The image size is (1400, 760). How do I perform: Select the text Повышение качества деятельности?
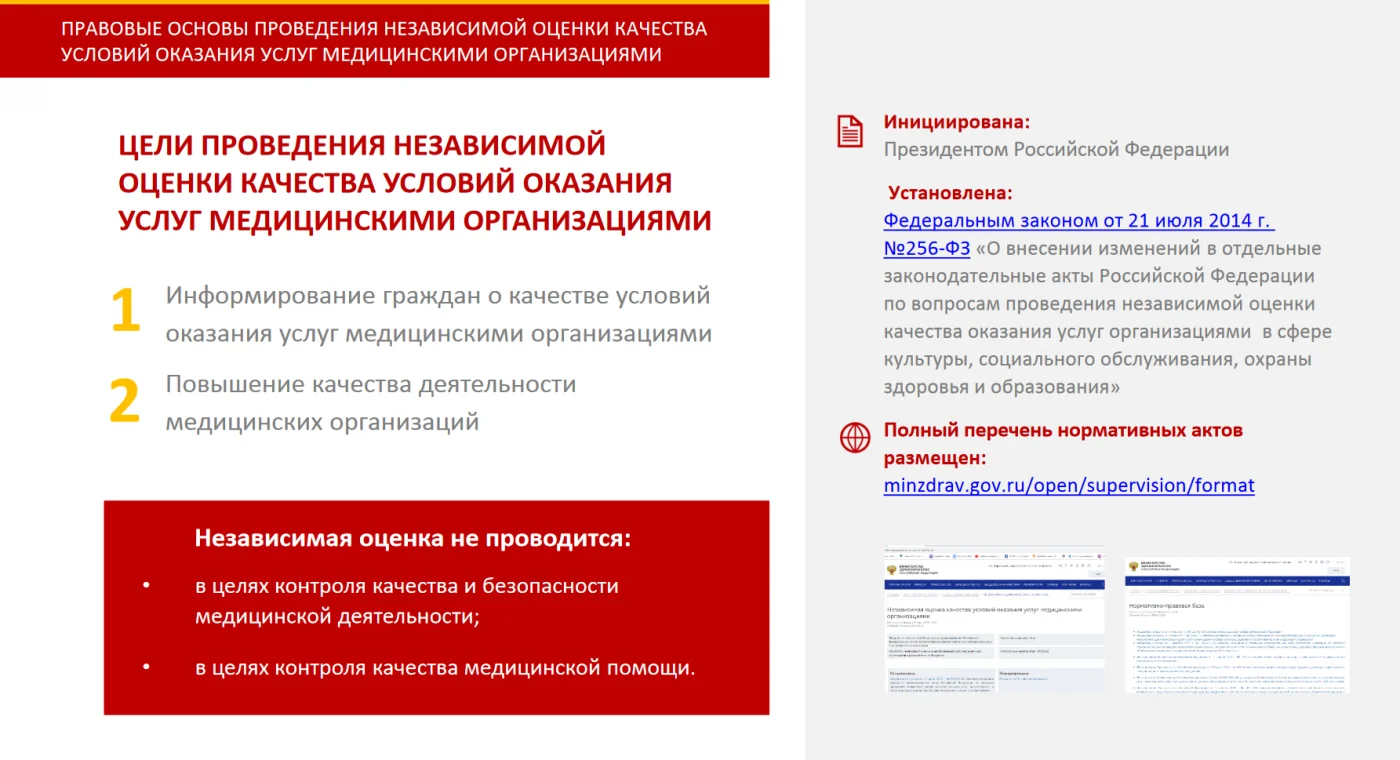click(x=370, y=384)
